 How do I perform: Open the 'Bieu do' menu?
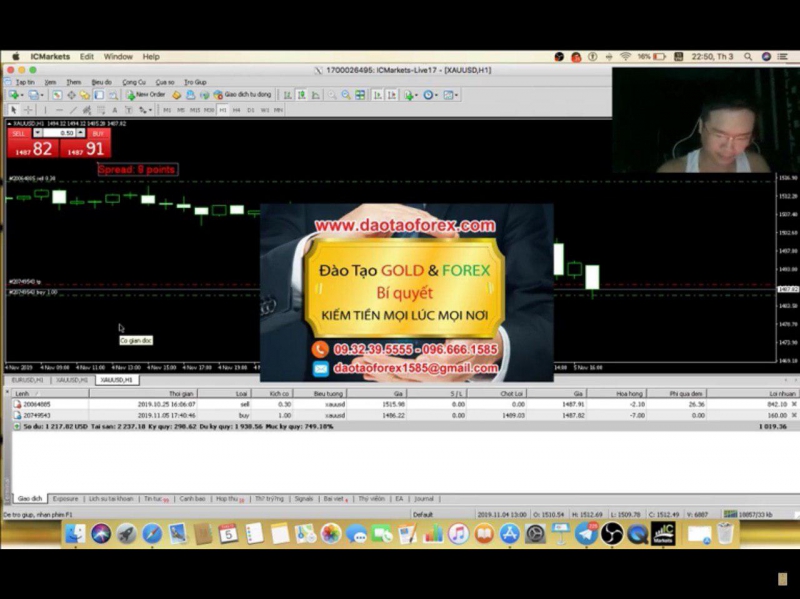[x=101, y=82]
